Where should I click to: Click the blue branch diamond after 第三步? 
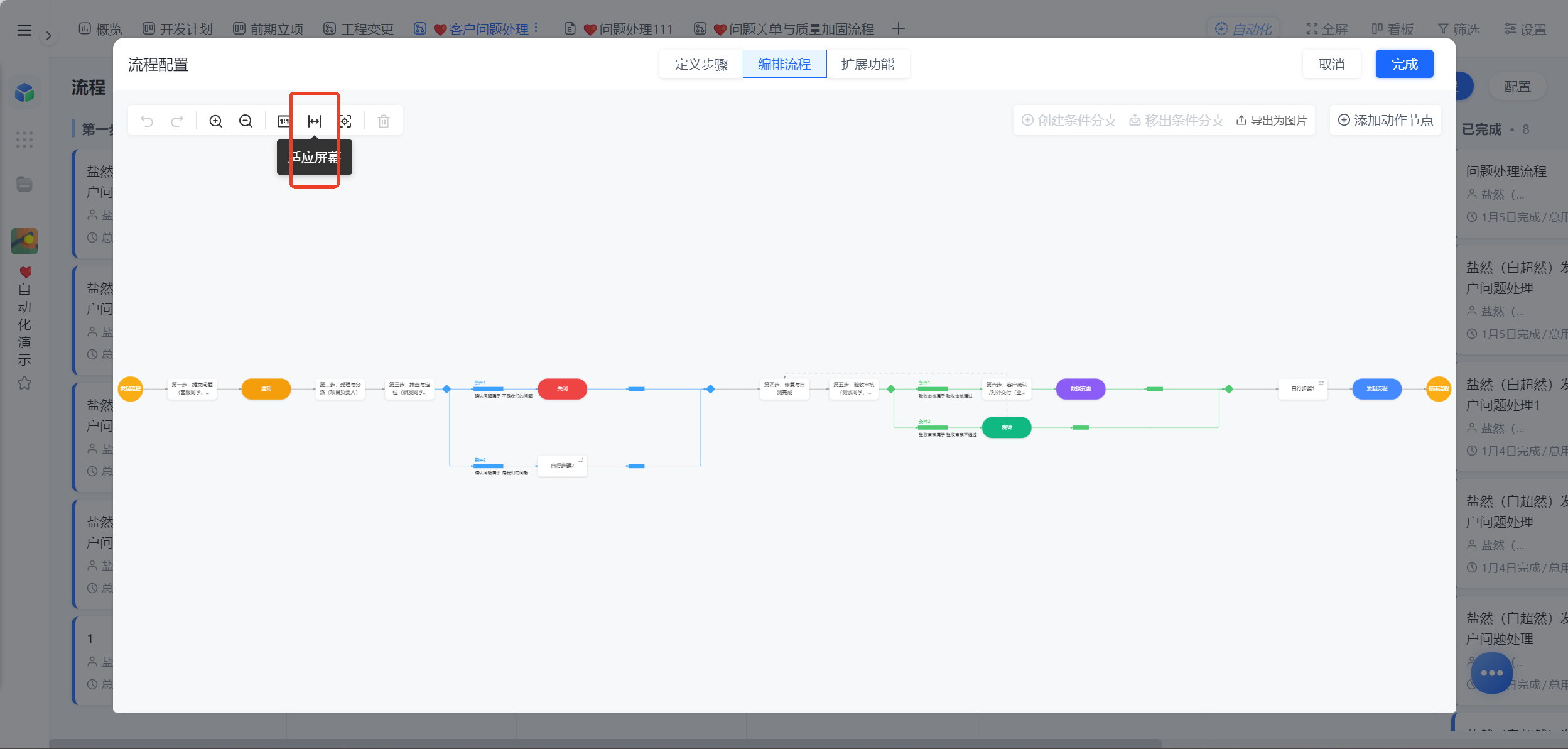[x=447, y=389]
